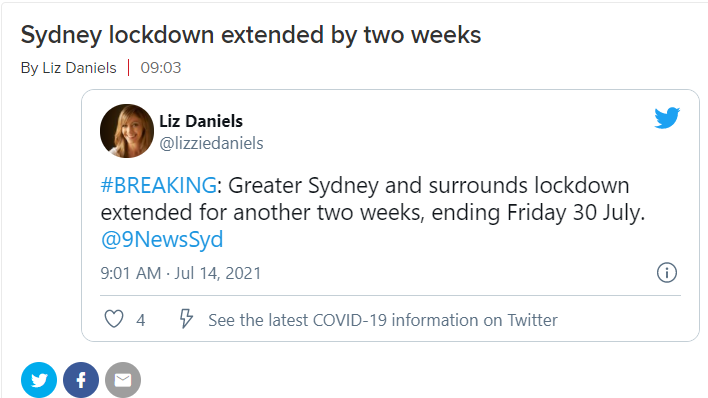See the latest COVID-19 information on Twitter
The width and height of the screenshot is (708, 398).
pyautogui.click(x=382, y=320)
